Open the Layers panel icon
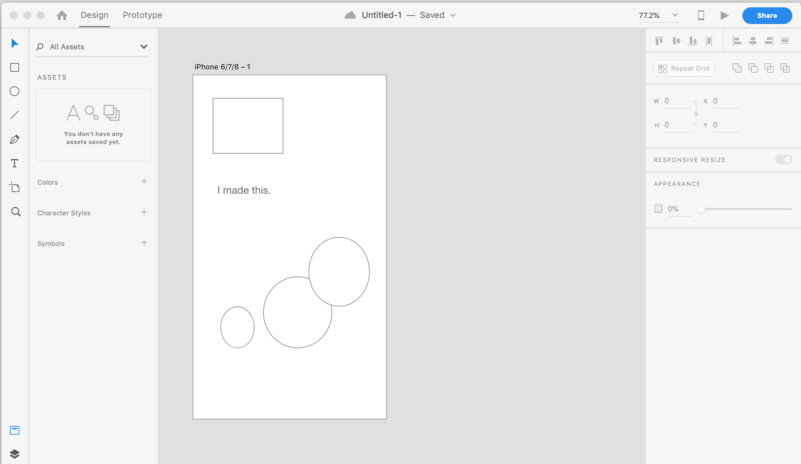Screen dimensions: 801x464 pos(15,454)
